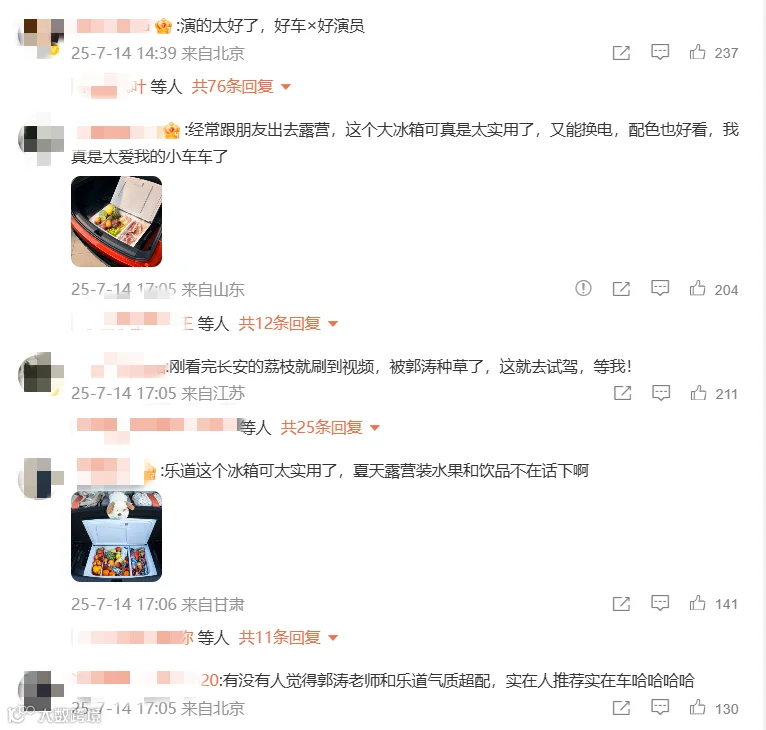Share the comment from Shandong

point(621,289)
